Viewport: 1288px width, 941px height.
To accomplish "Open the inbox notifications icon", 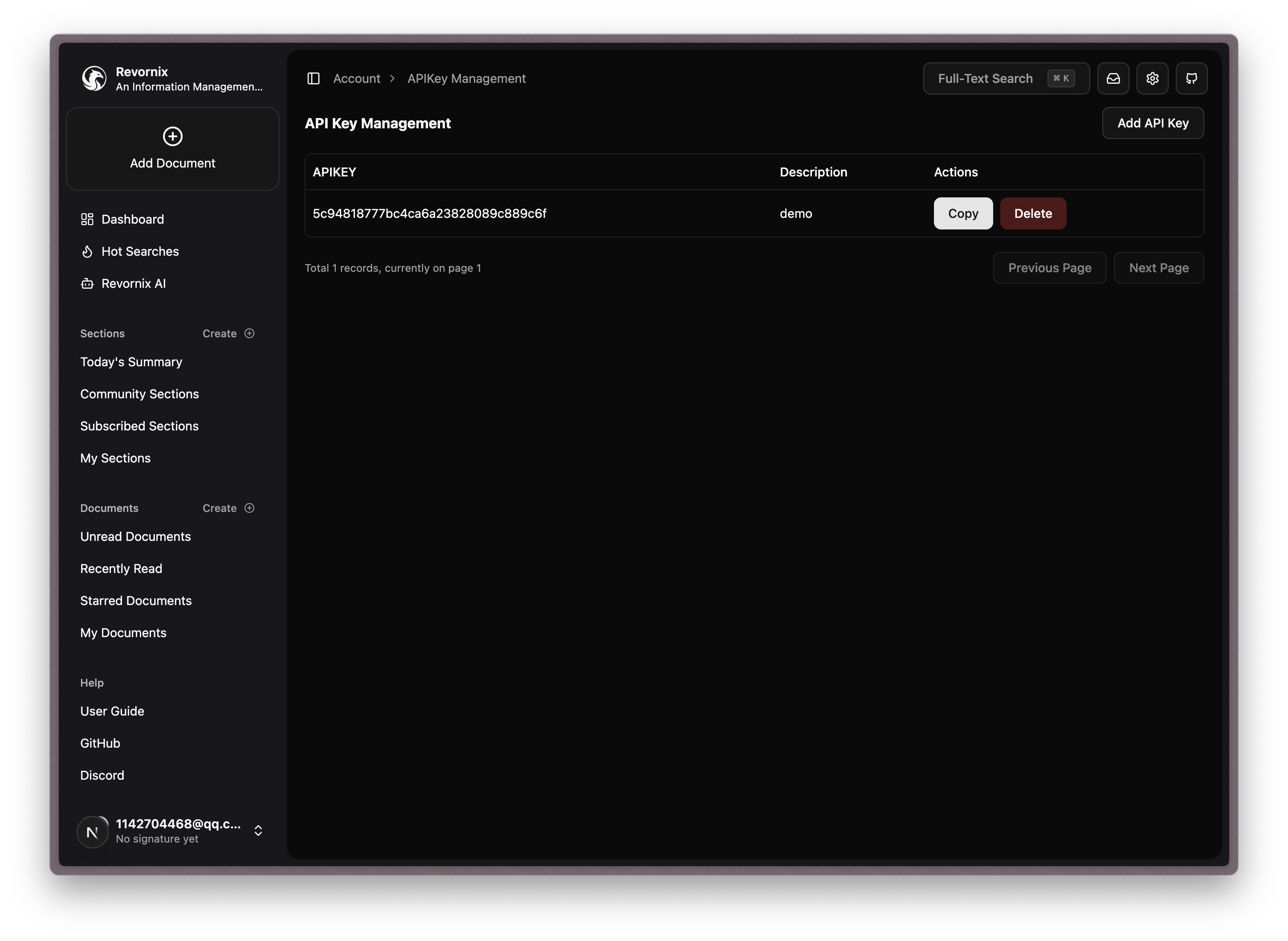I will 1113,78.
